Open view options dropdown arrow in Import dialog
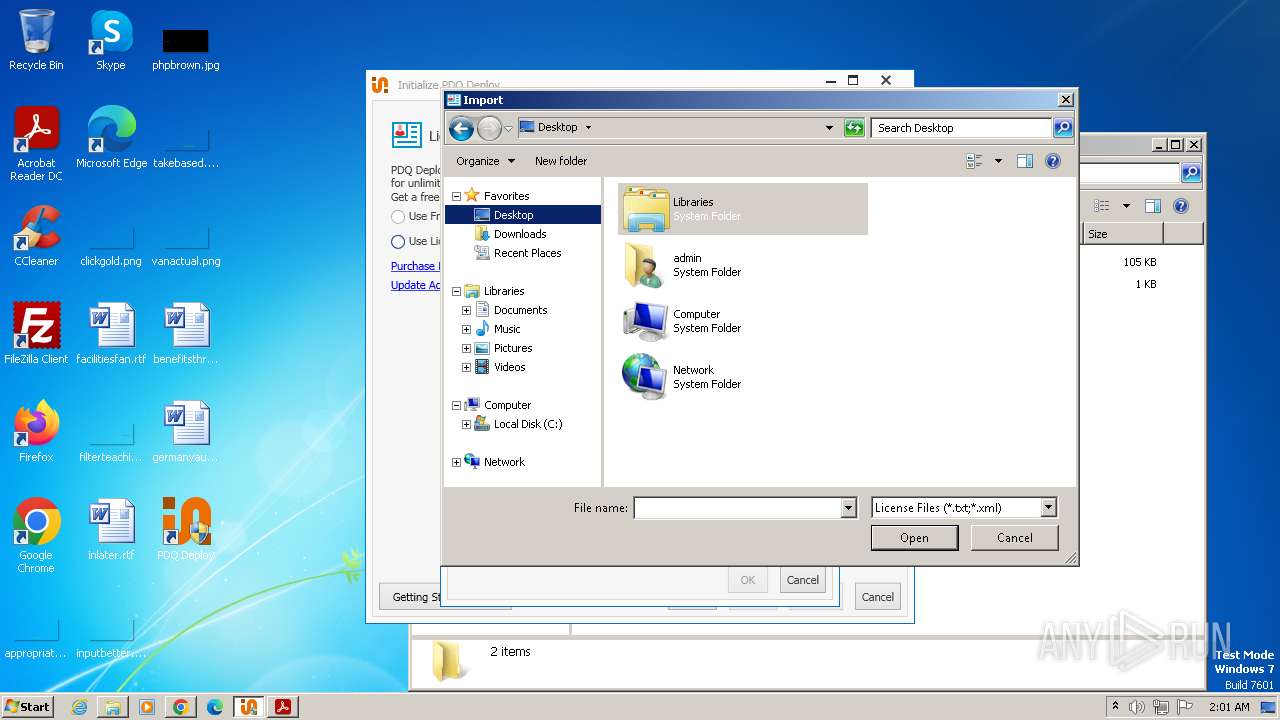The image size is (1280, 720). (998, 161)
